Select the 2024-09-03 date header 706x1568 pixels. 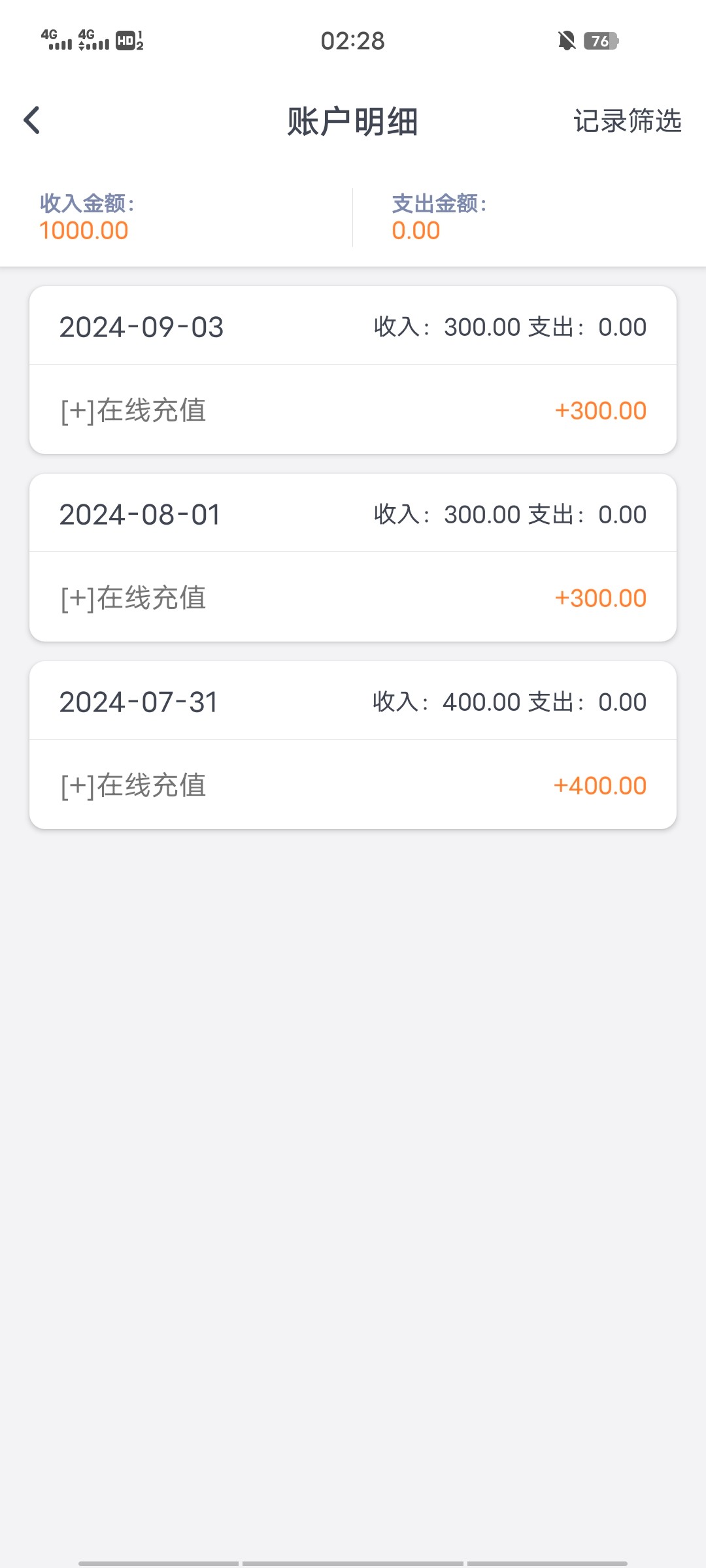141,327
